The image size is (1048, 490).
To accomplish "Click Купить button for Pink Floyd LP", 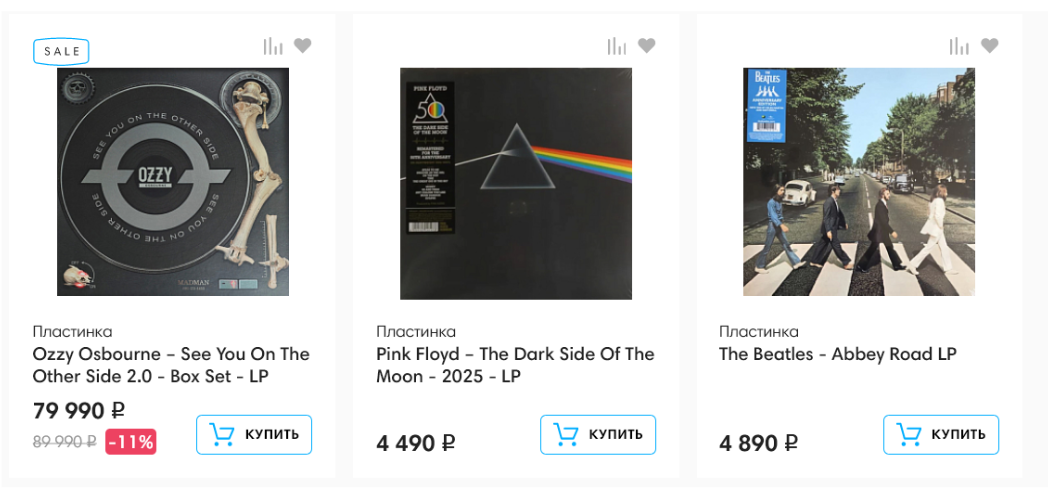I will coord(598,435).
